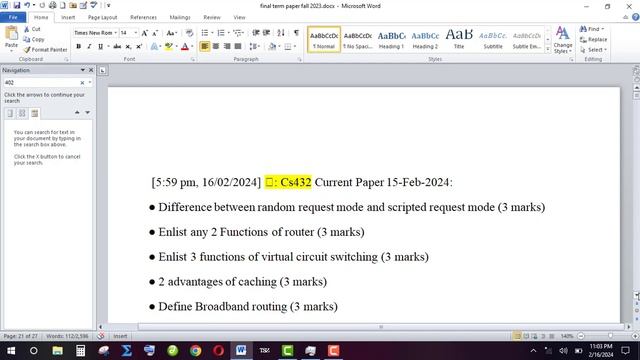This screenshot has width=640, height=360.
Task: Browse pages tab in Navigation pane
Action: [x=22, y=113]
